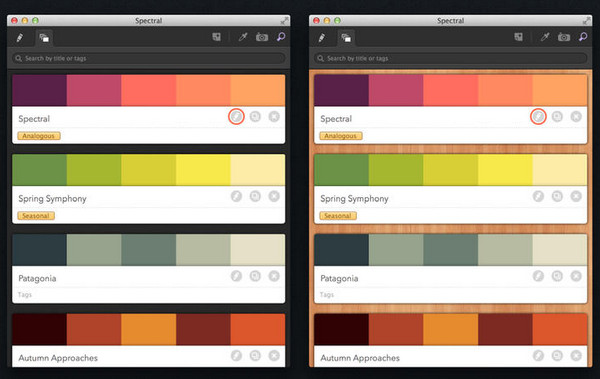This screenshot has height=379, width=600.
Task: Select dark navy Patagonia swatch in wood-theme window
Action: [341, 250]
